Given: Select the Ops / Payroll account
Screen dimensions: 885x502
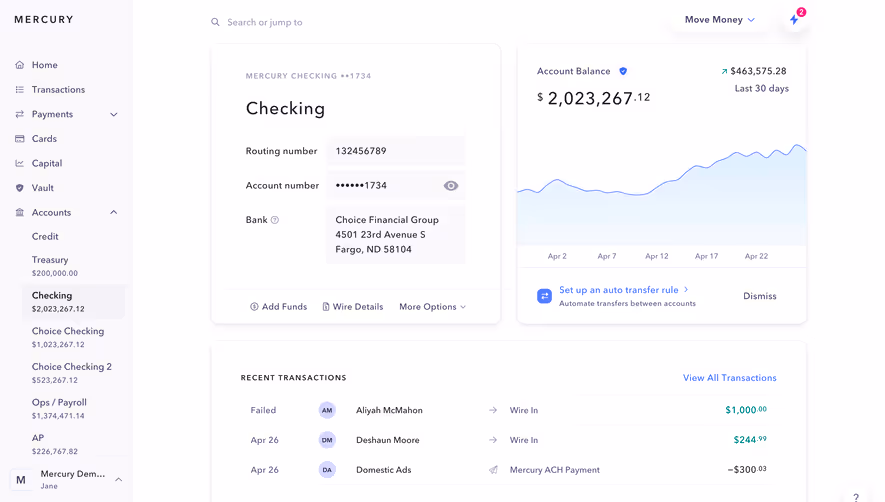Looking at the screenshot, I should tap(59, 408).
